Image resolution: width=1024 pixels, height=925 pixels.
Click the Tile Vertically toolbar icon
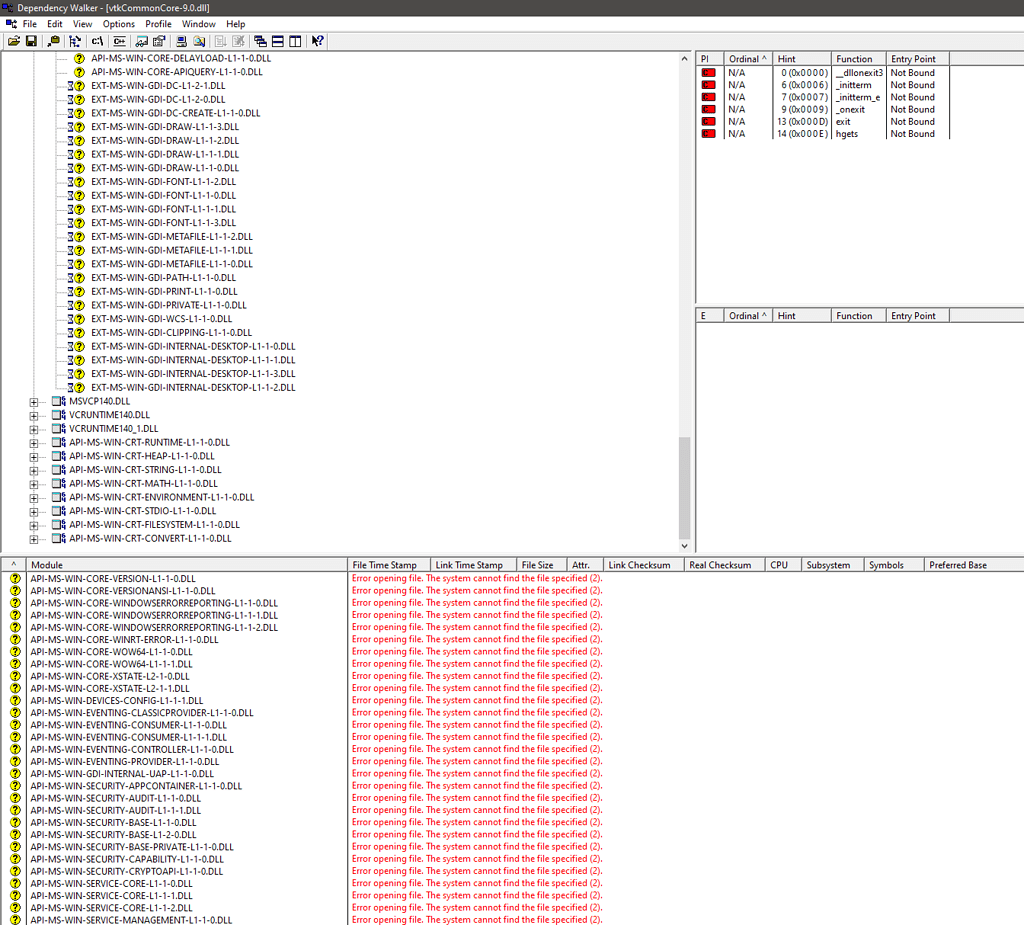[x=295, y=41]
